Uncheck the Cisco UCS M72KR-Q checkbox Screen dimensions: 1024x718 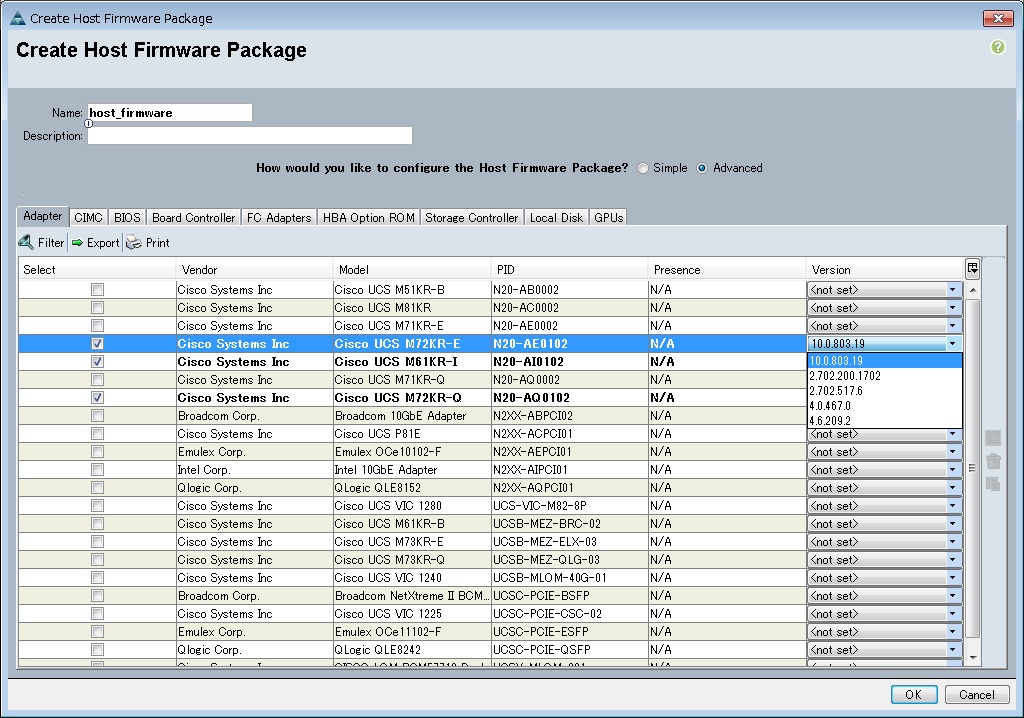point(97,397)
